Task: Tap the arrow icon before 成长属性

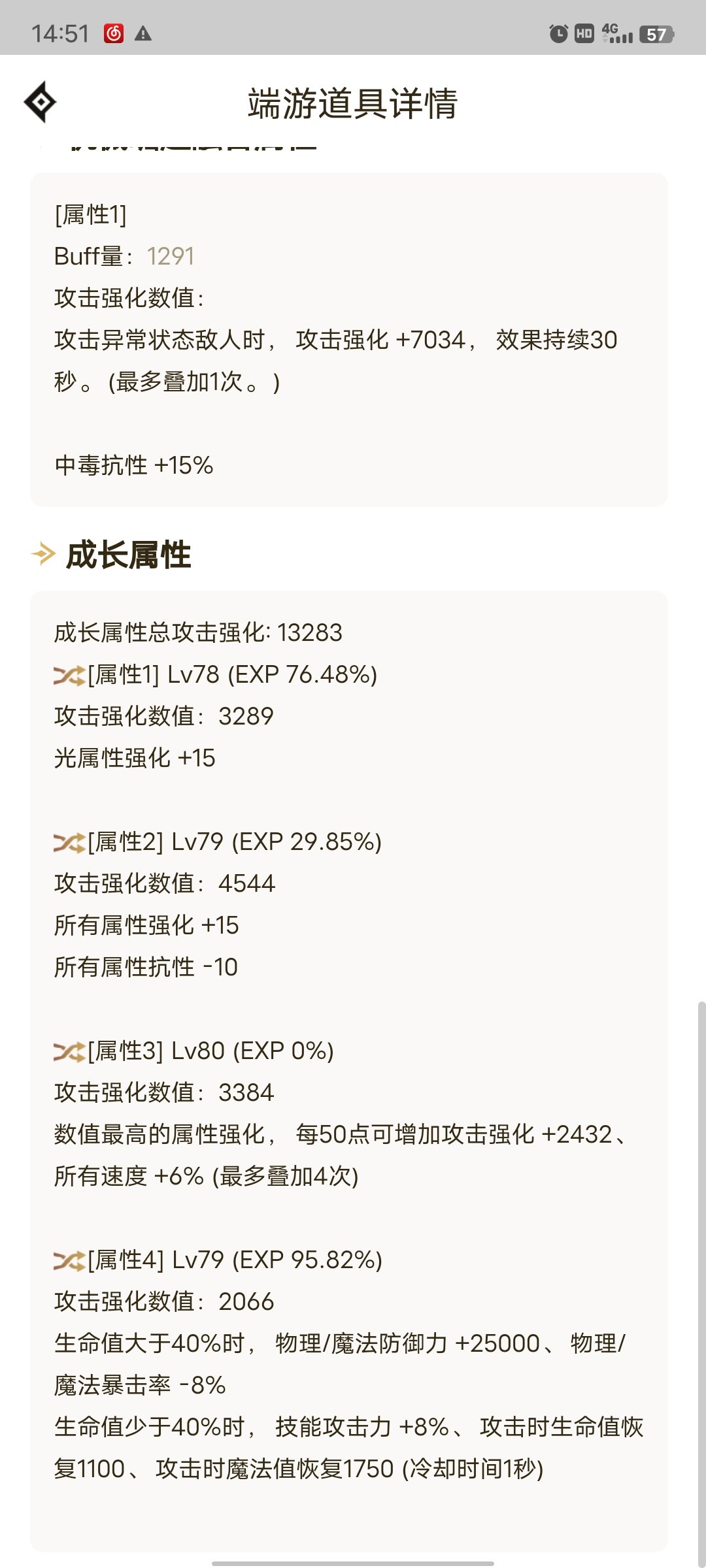Action: pyautogui.click(x=43, y=555)
